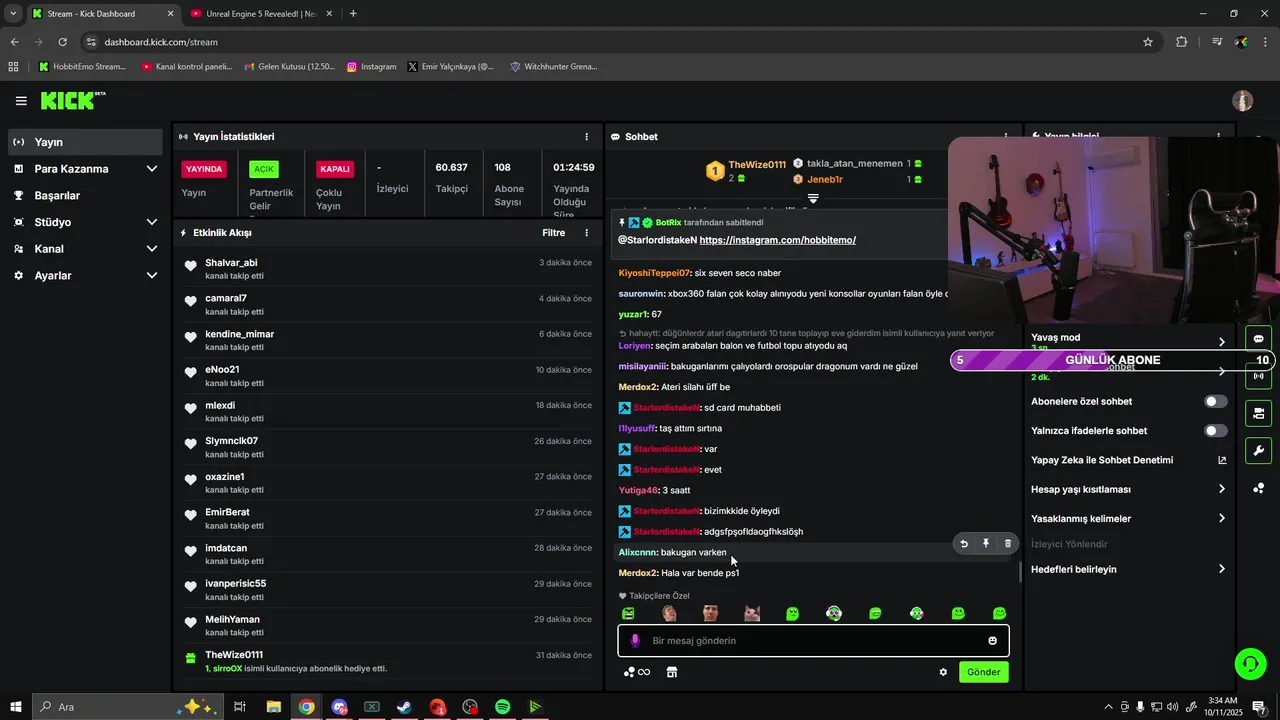Reply to the Alixcnnn chat message
This screenshot has height=720, width=1280.
pyautogui.click(x=964, y=544)
